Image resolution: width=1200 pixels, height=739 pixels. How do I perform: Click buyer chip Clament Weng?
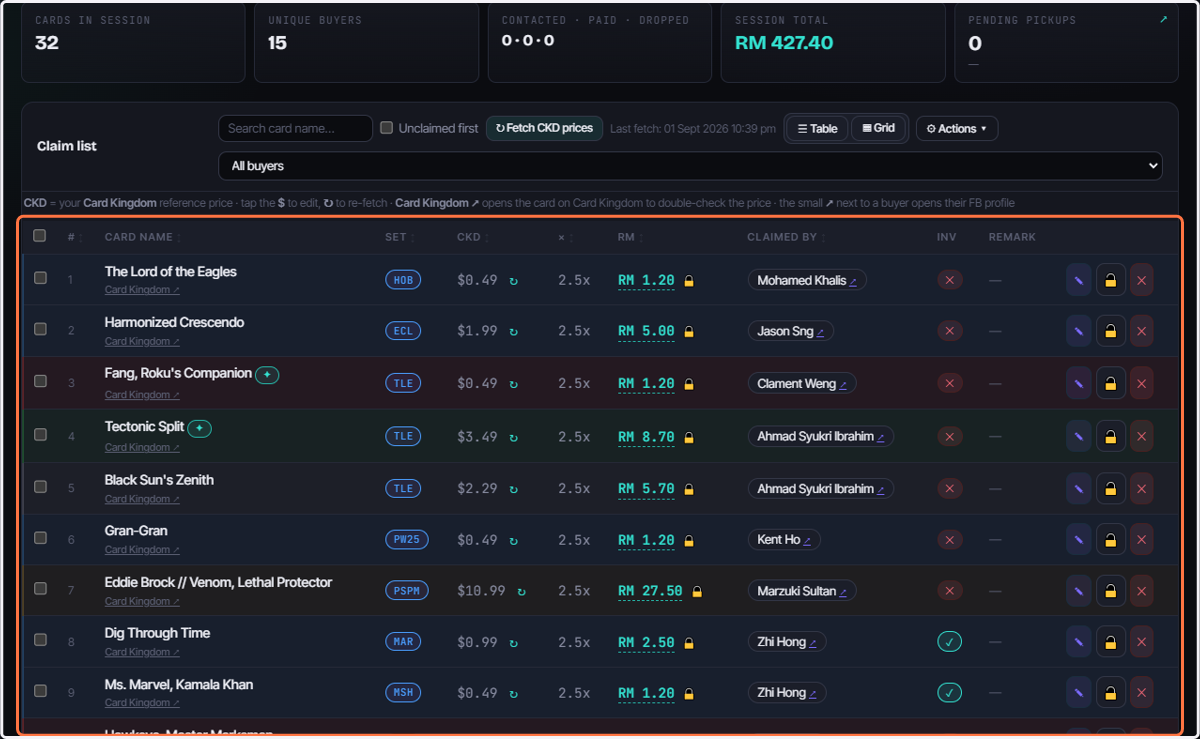click(802, 383)
